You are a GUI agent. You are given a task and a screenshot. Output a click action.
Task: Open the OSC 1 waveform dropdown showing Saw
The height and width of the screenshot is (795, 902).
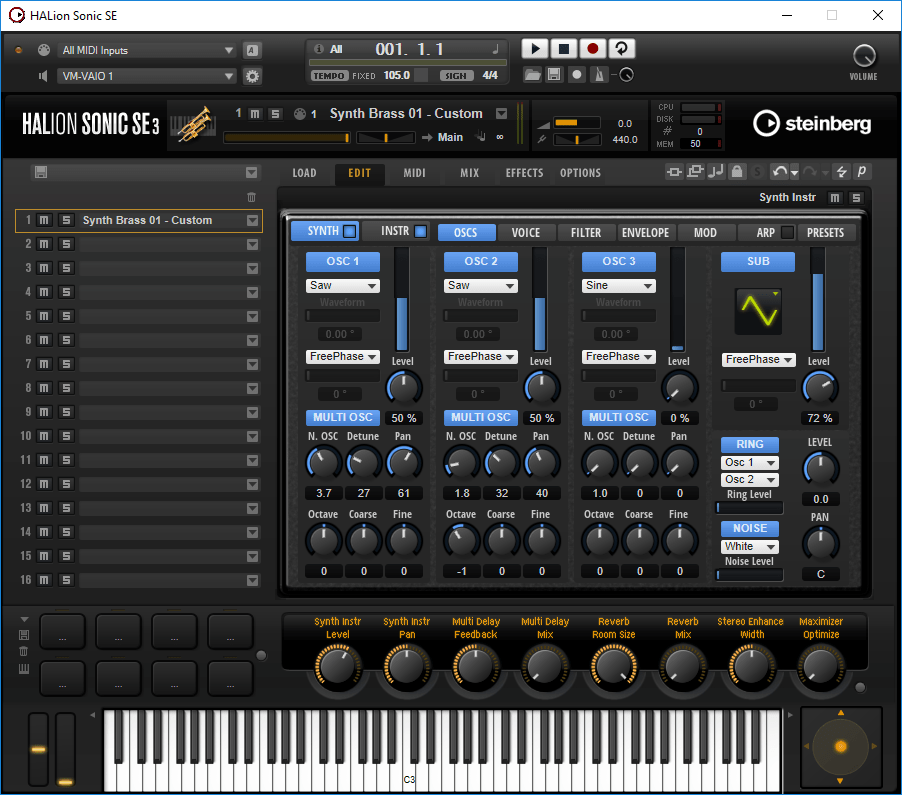pyautogui.click(x=343, y=284)
